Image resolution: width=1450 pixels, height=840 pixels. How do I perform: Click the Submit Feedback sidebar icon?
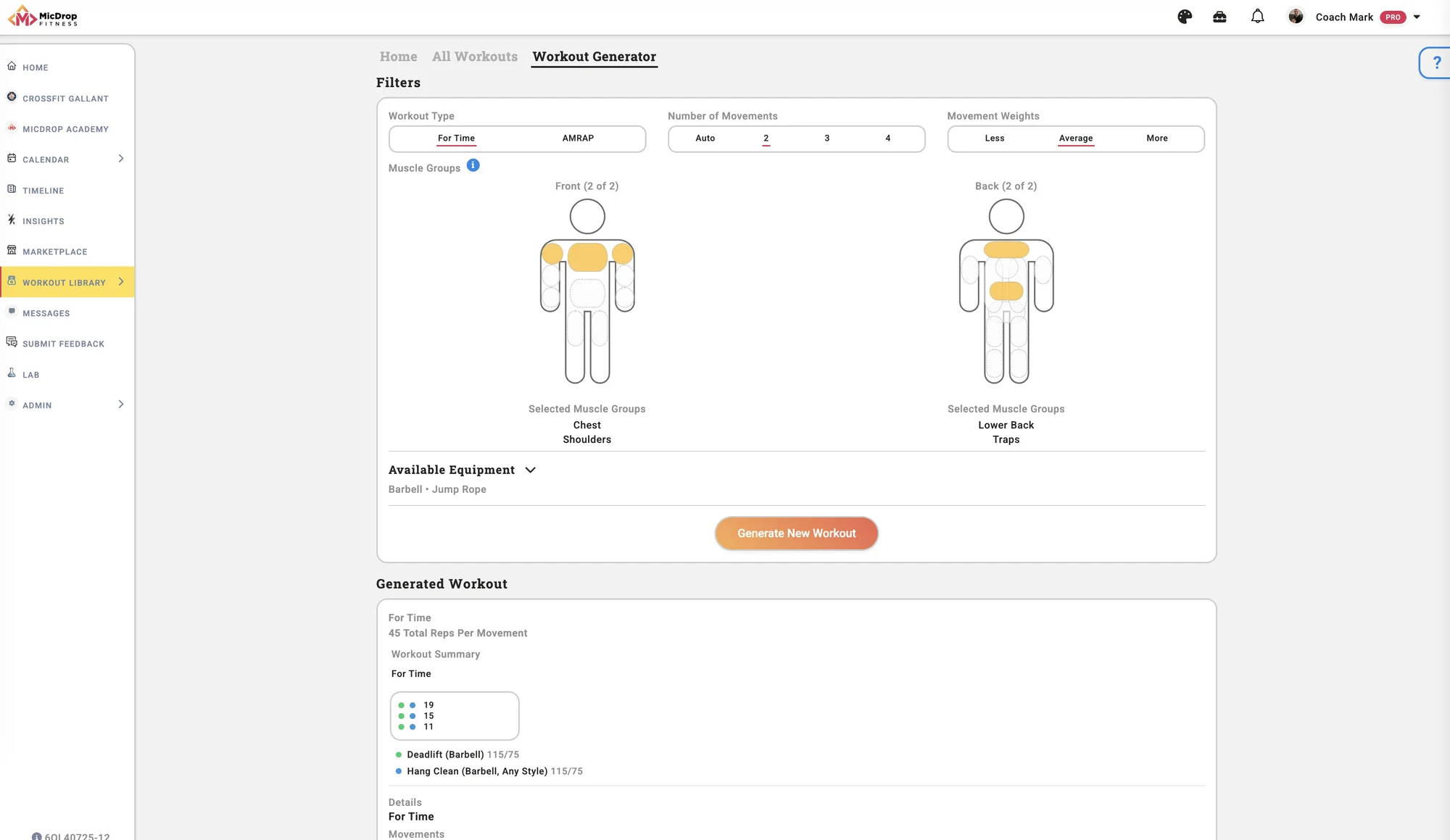coord(12,342)
